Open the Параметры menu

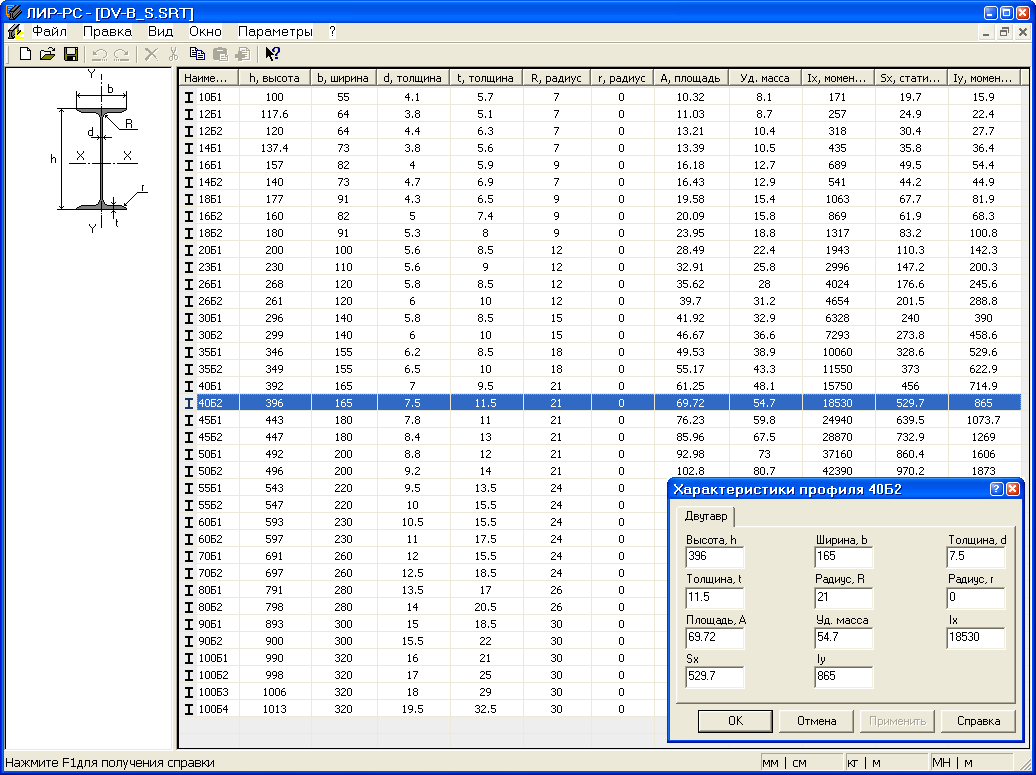pyautogui.click(x=275, y=32)
